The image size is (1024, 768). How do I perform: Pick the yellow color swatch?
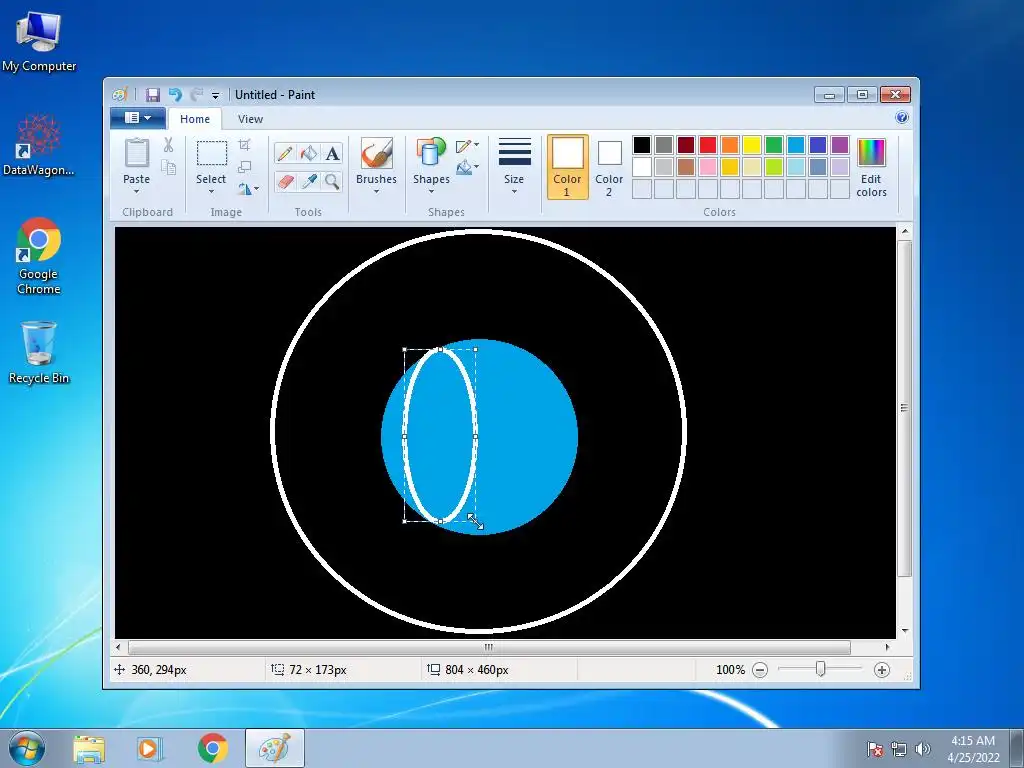point(752,145)
